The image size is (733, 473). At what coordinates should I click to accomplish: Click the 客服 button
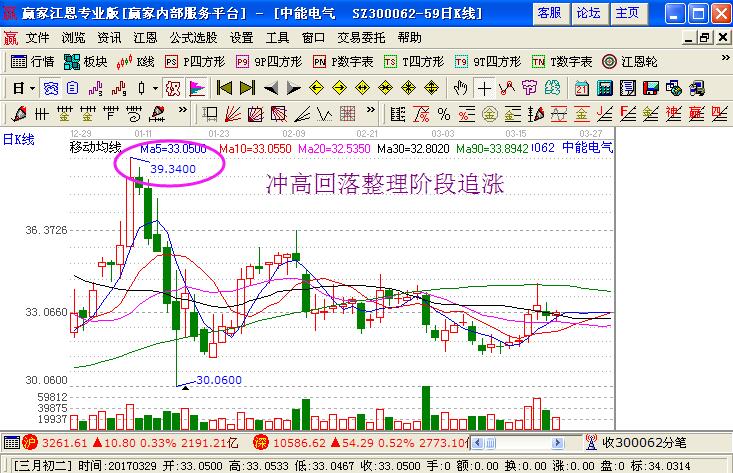click(x=549, y=13)
